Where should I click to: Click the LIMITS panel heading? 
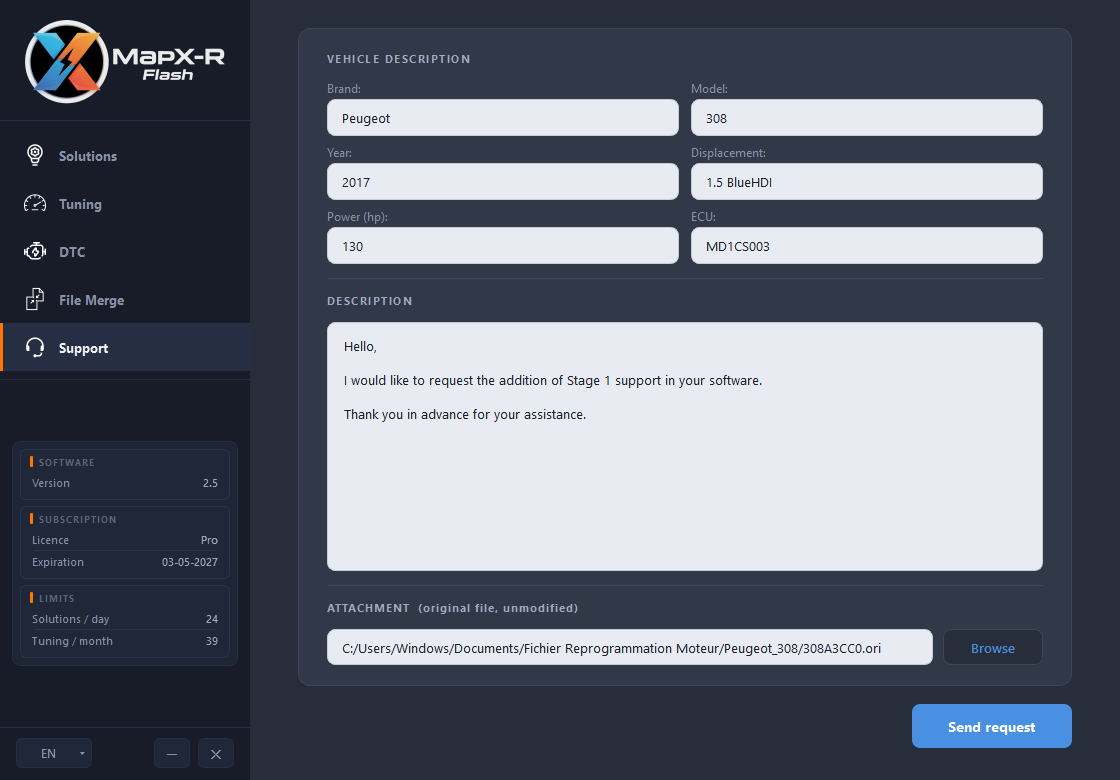56,599
